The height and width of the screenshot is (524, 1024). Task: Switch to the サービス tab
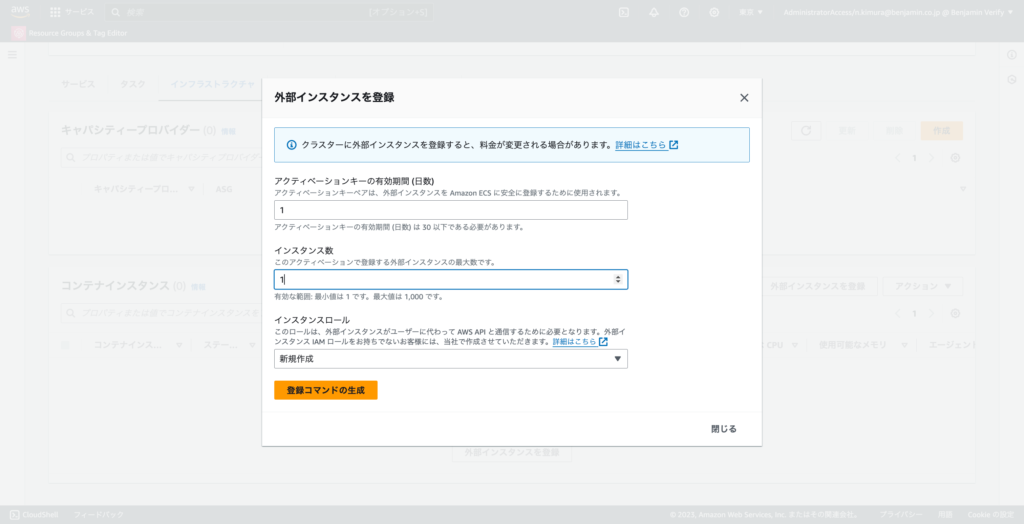click(x=78, y=84)
